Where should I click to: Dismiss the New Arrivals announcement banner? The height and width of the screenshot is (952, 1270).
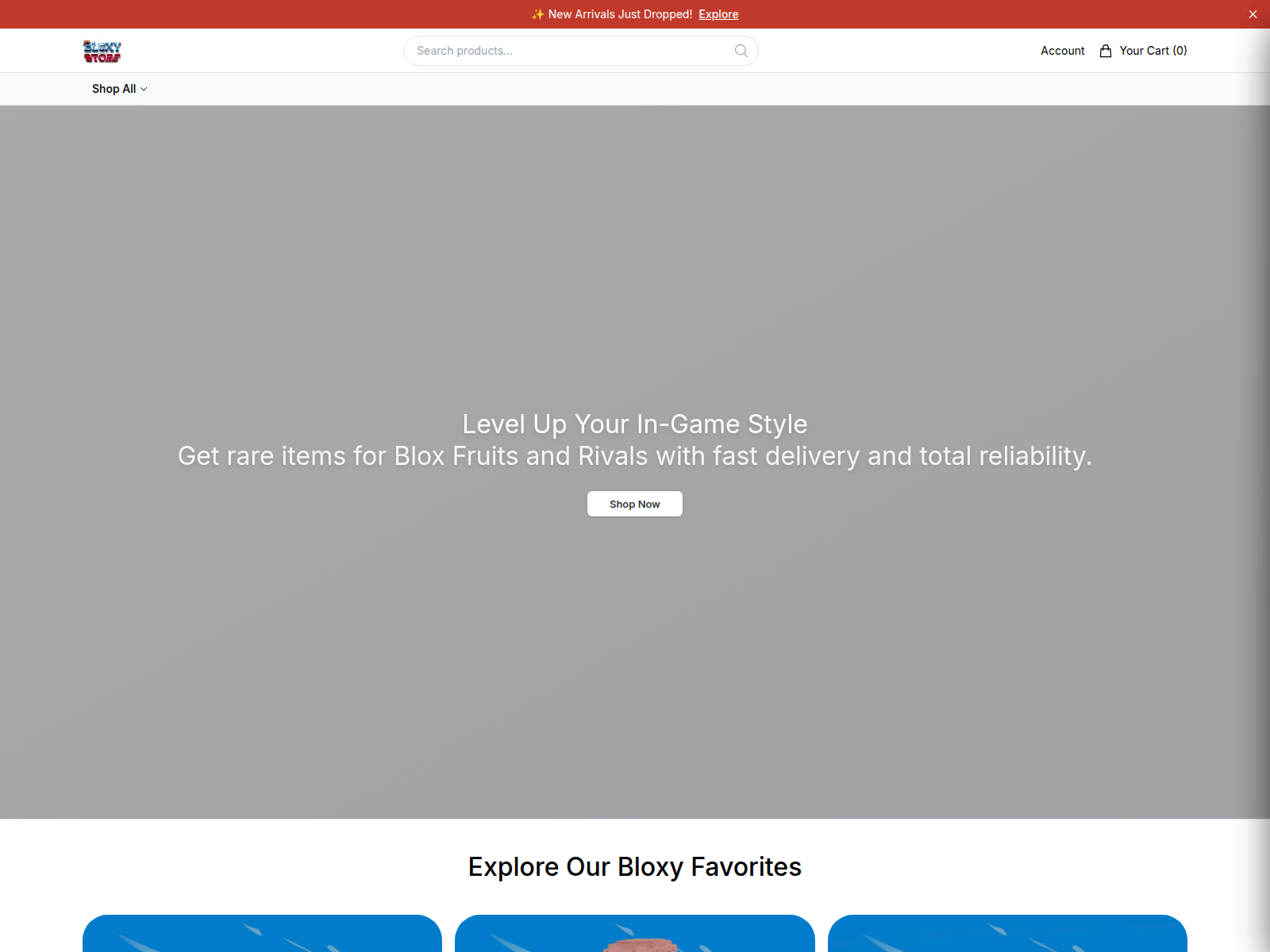tap(1253, 14)
